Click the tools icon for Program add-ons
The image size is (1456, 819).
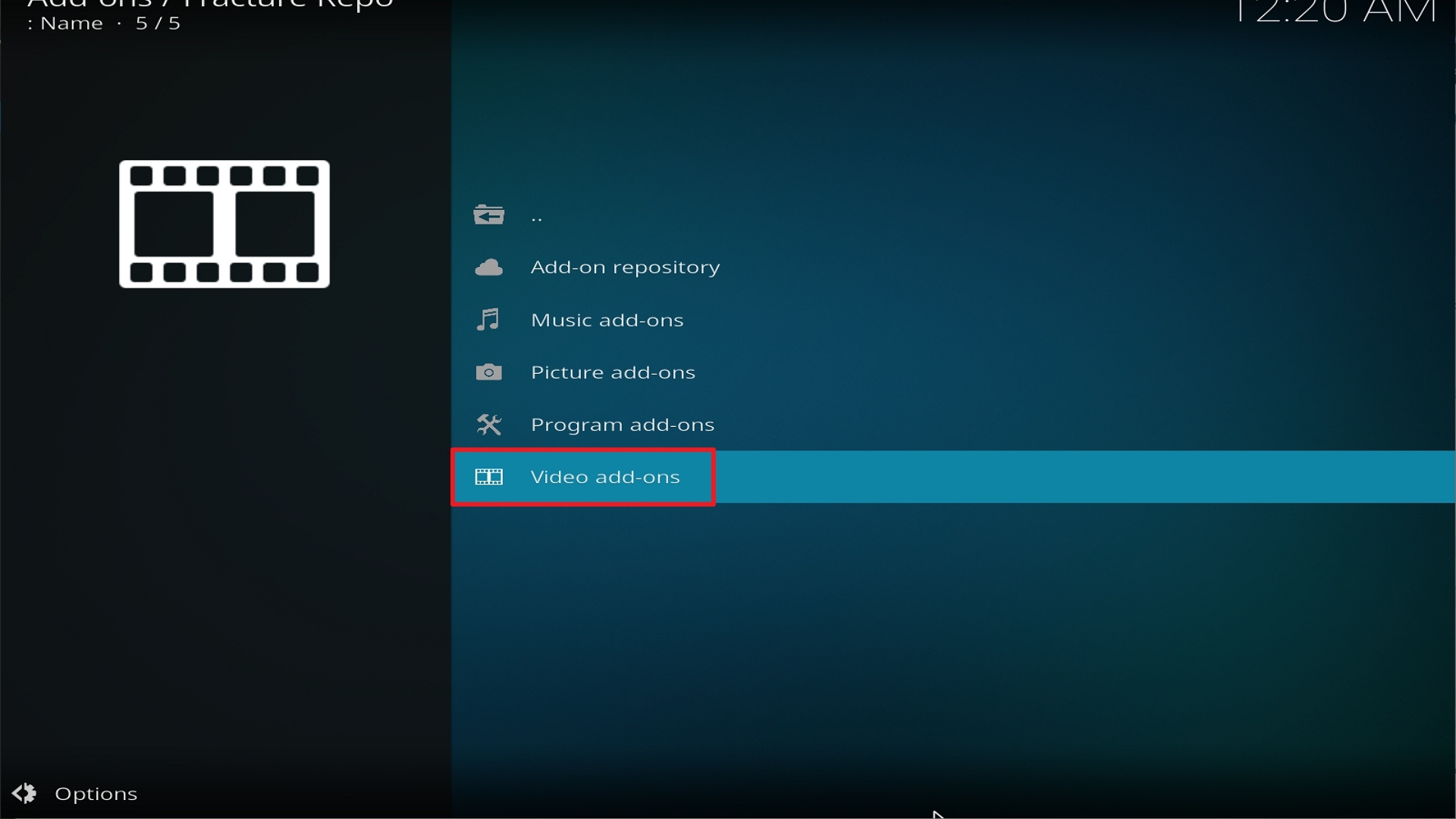[488, 424]
